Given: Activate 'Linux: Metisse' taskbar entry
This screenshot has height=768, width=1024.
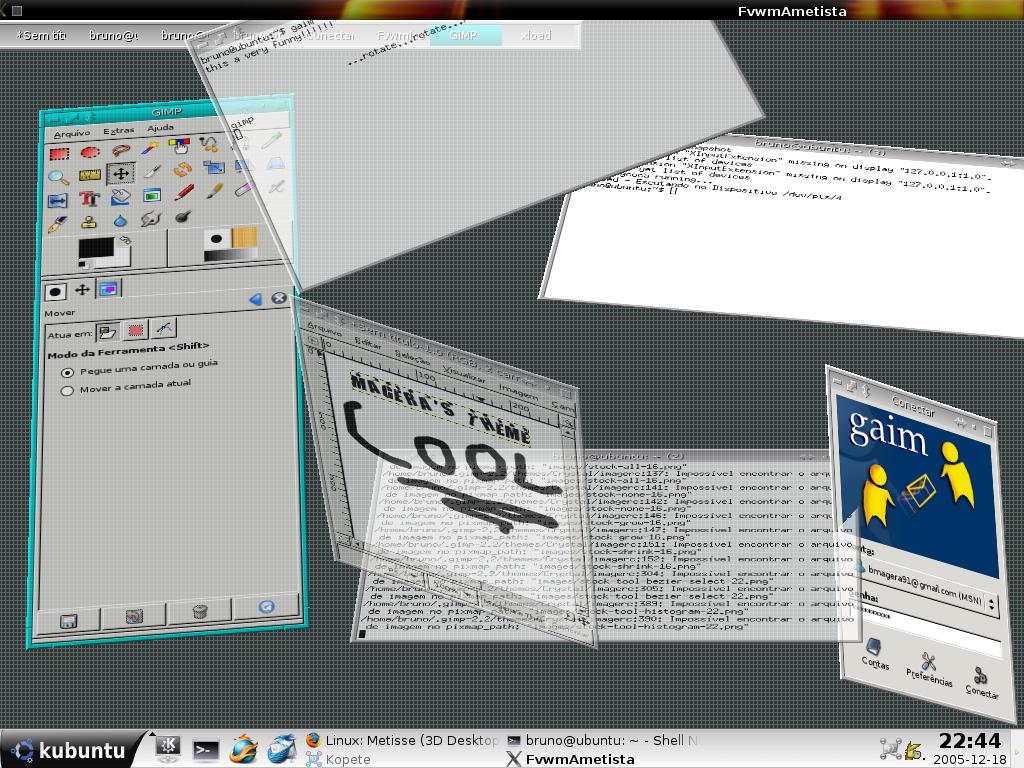Looking at the screenshot, I should point(402,741).
